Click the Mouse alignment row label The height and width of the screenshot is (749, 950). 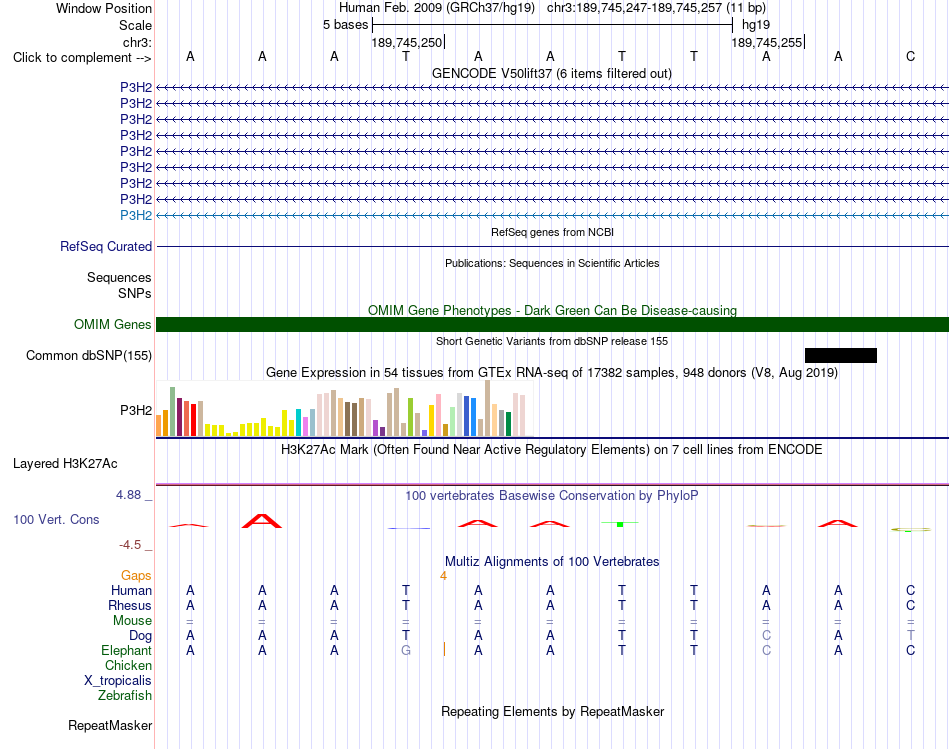132,621
